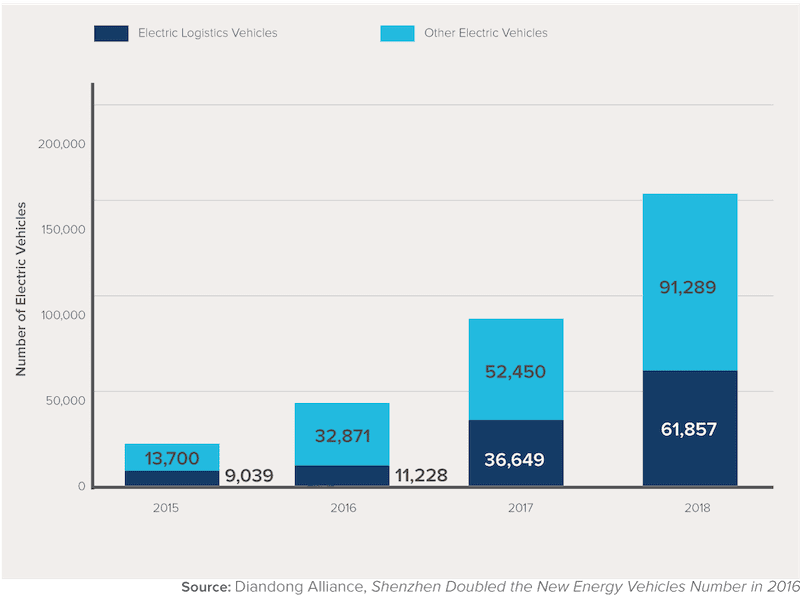Select the 2016 x-axis label
The height and width of the screenshot is (599, 800).
point(343,508)
